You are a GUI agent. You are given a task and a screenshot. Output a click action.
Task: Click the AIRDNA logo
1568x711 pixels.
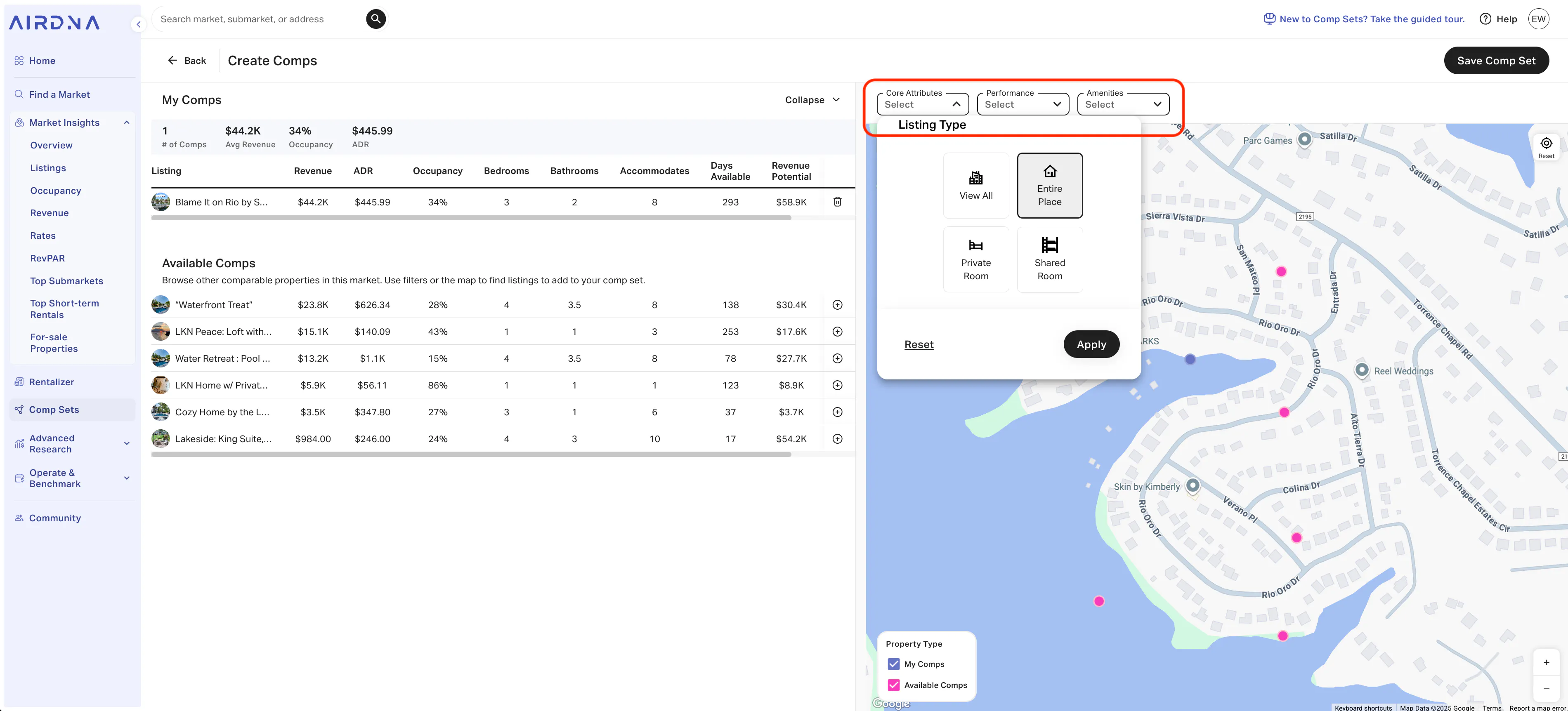[54, 23]
